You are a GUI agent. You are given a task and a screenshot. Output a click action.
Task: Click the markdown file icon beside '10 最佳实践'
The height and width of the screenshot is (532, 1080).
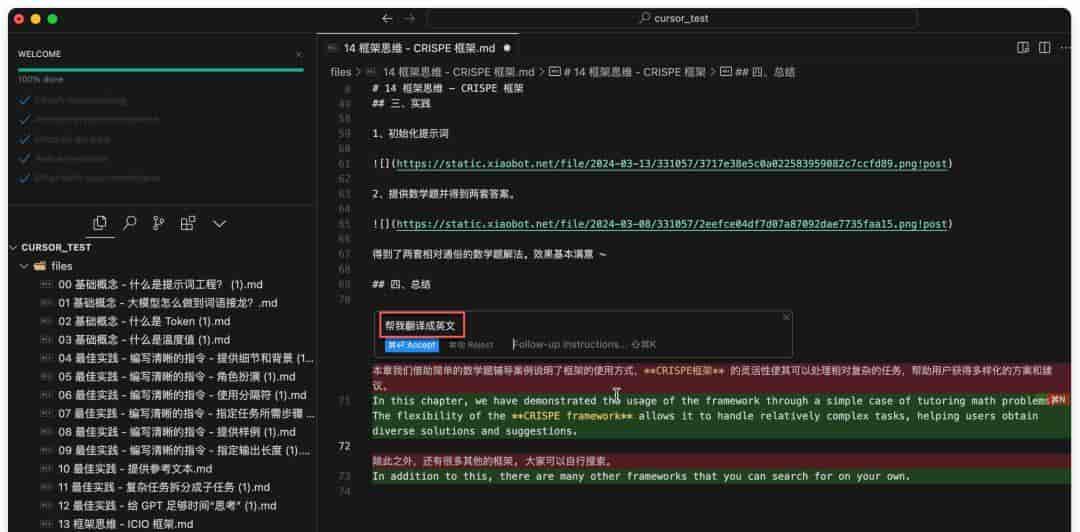point(47,469)
